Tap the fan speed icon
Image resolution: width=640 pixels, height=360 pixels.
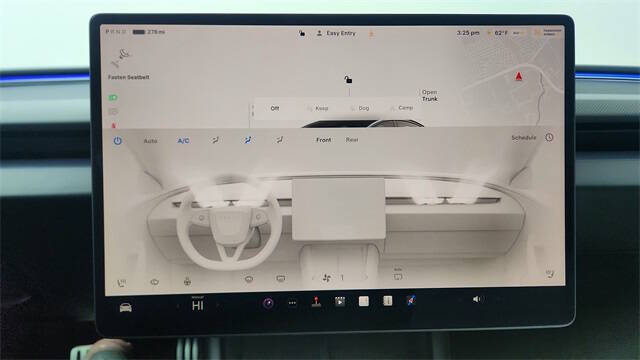coord(327,278)
